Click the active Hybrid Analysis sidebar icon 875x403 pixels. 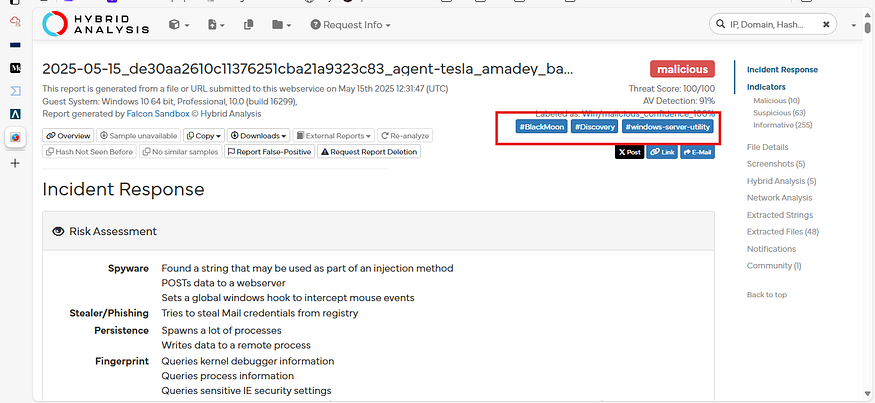pyautogui.click(x=16, y=137)
